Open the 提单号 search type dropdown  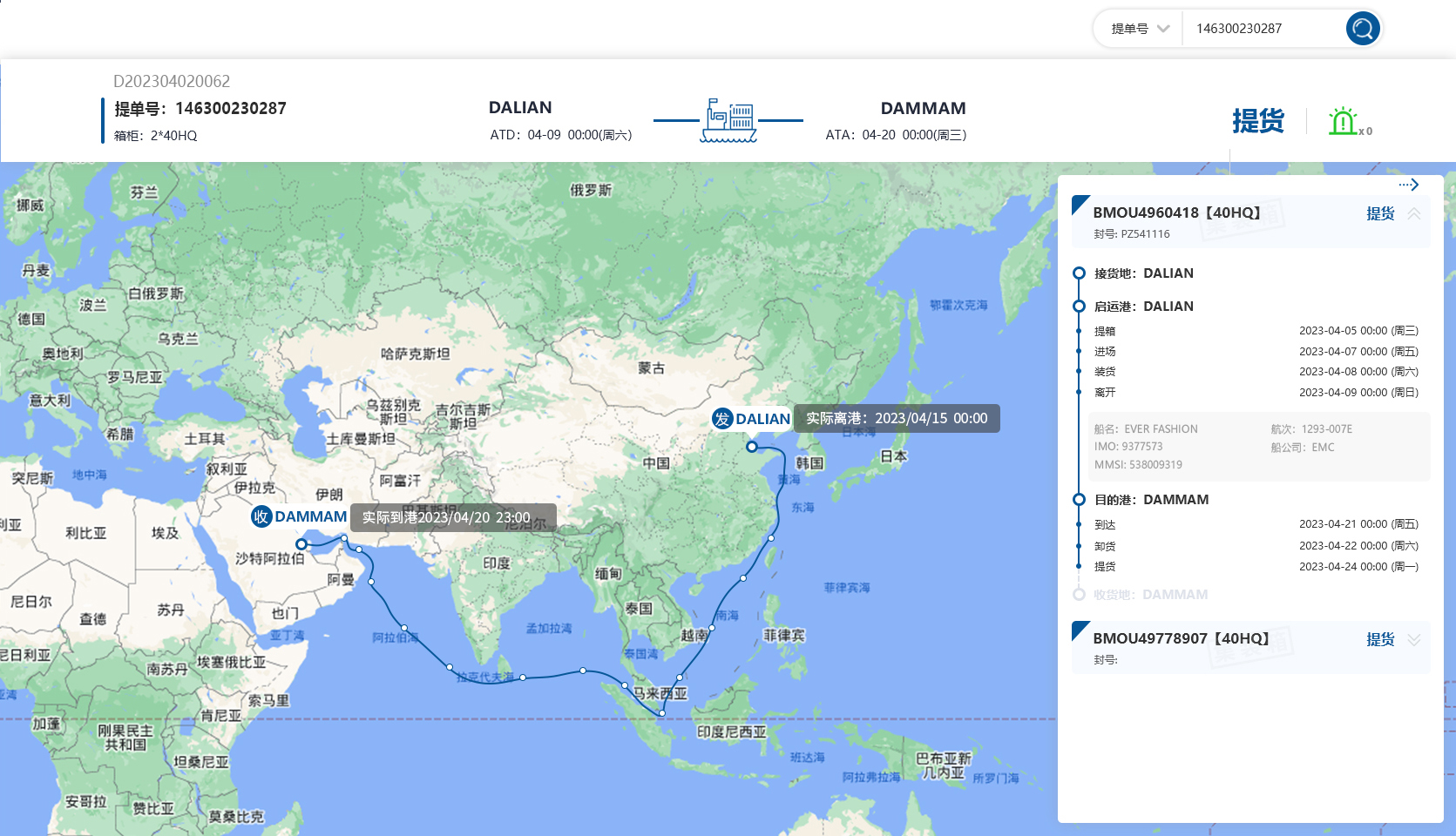[1139, 29]
